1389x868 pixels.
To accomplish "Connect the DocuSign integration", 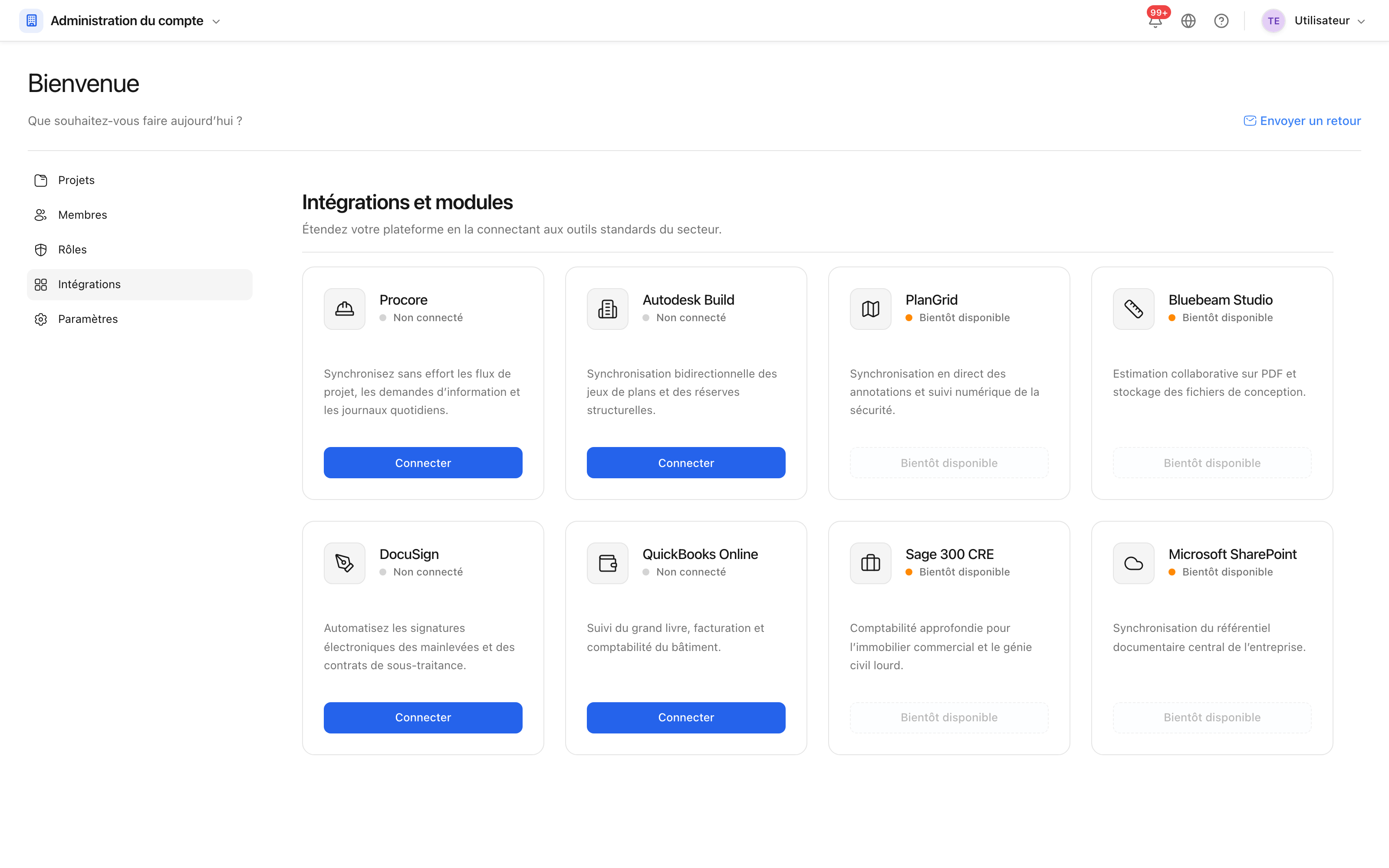I will pos(423,717).
